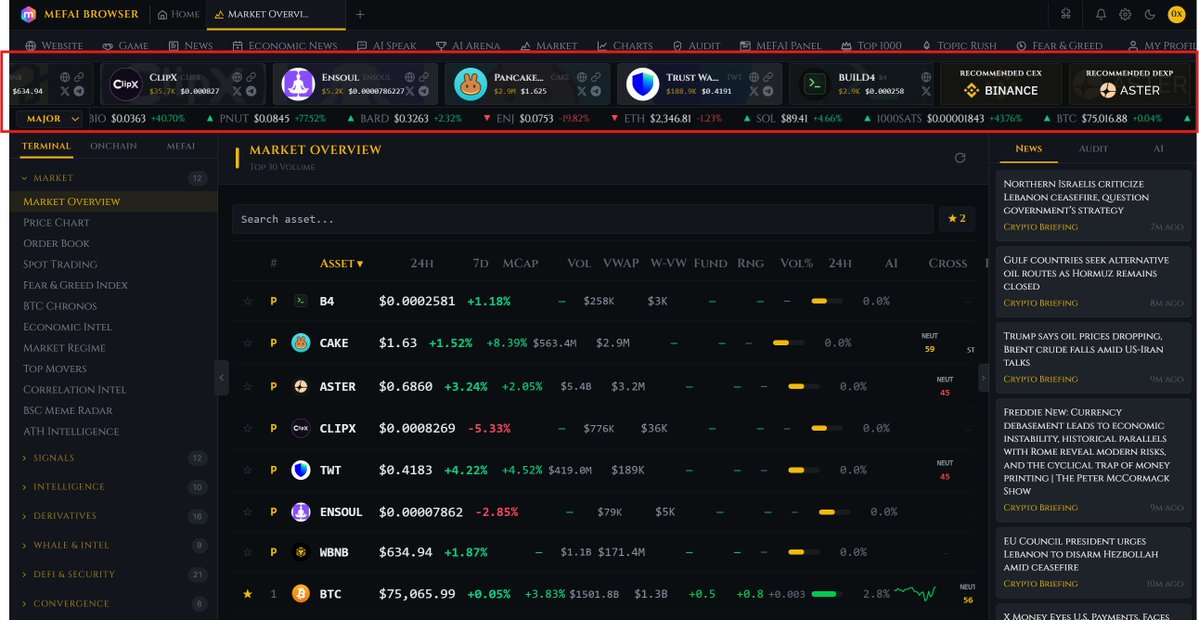The height and width of the screenshot is (620, 1199).
Task: Toggle dark mode with the moon icon
Action: [x=1149, y=14]
